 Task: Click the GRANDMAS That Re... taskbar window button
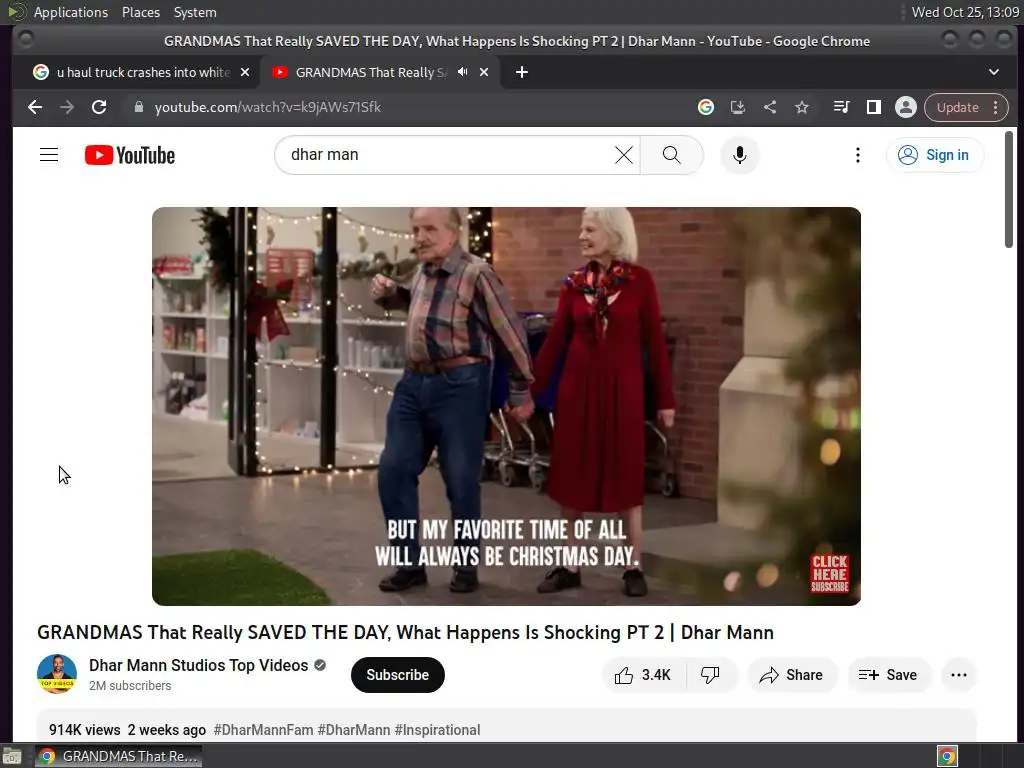pos(118,756)
